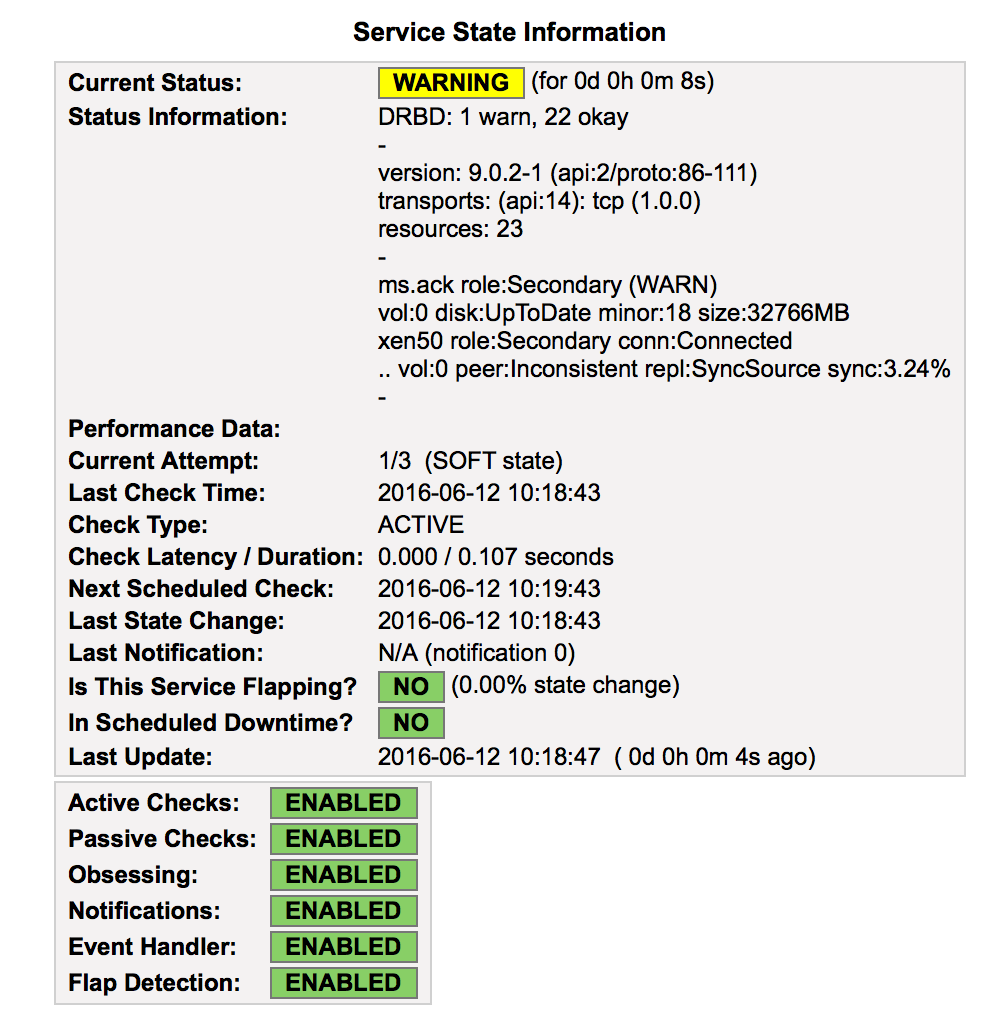1002x1026 pixels.
Task: Click the yellow WARNING status badge
Action: (451, 82)
